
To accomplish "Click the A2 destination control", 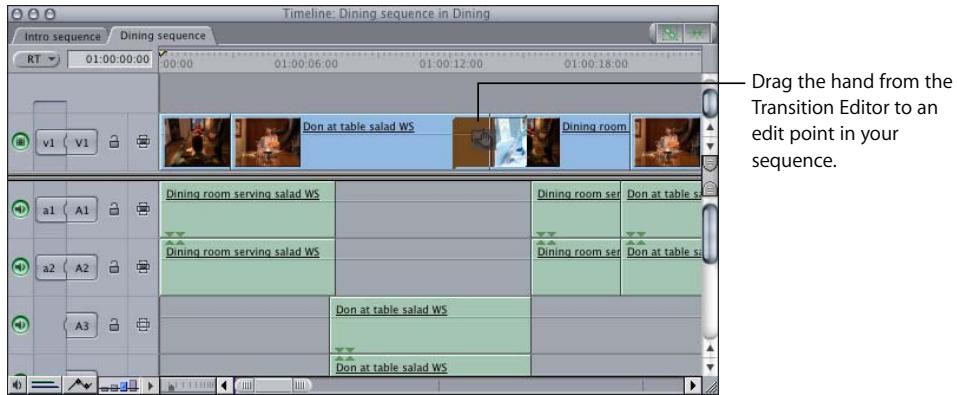I will coord(82,267).
